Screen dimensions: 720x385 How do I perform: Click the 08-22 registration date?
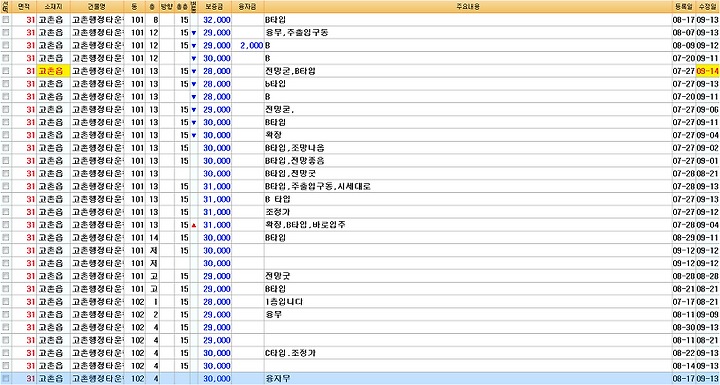(684, 353)
